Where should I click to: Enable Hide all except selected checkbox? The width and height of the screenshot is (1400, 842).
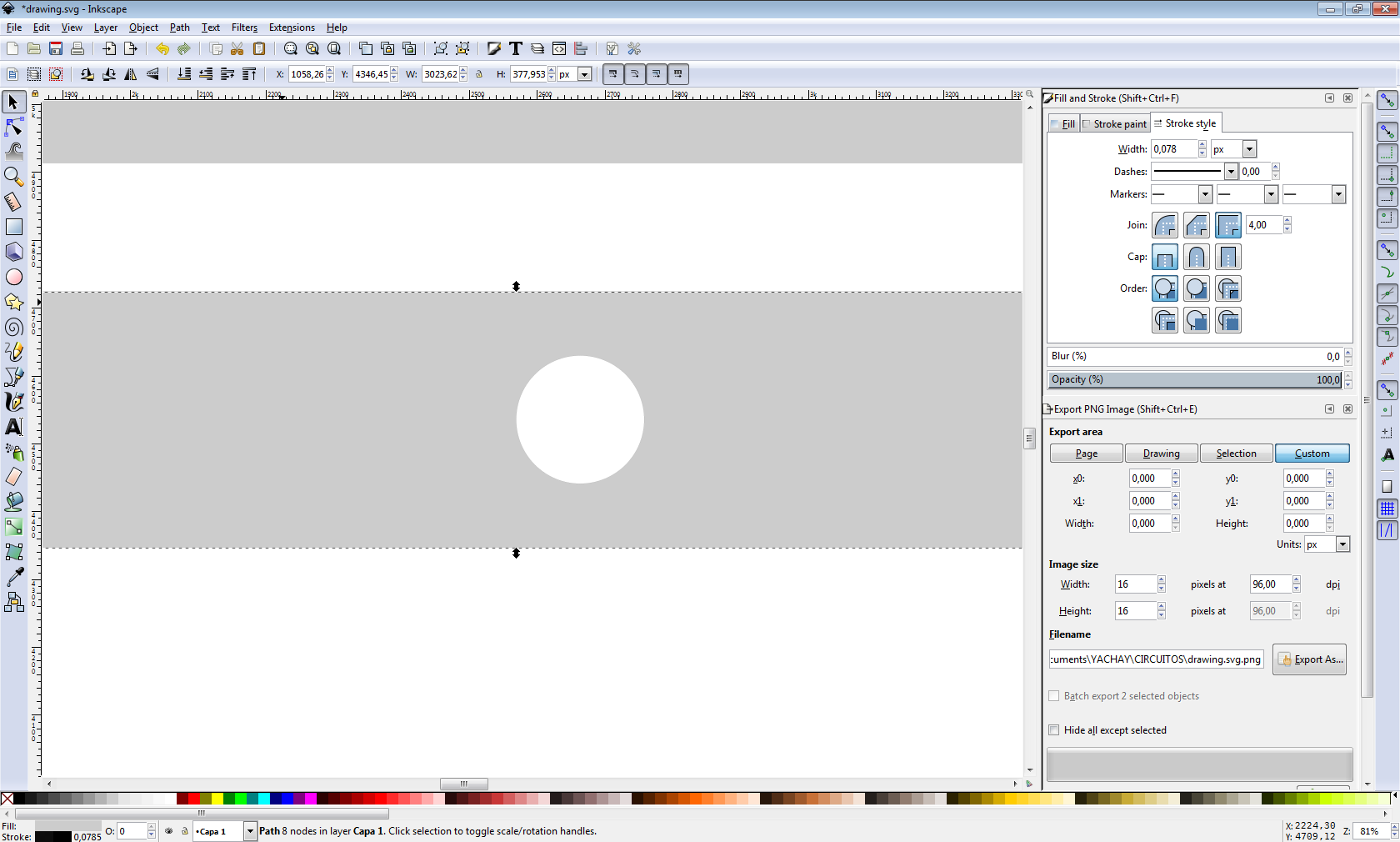1054,730
